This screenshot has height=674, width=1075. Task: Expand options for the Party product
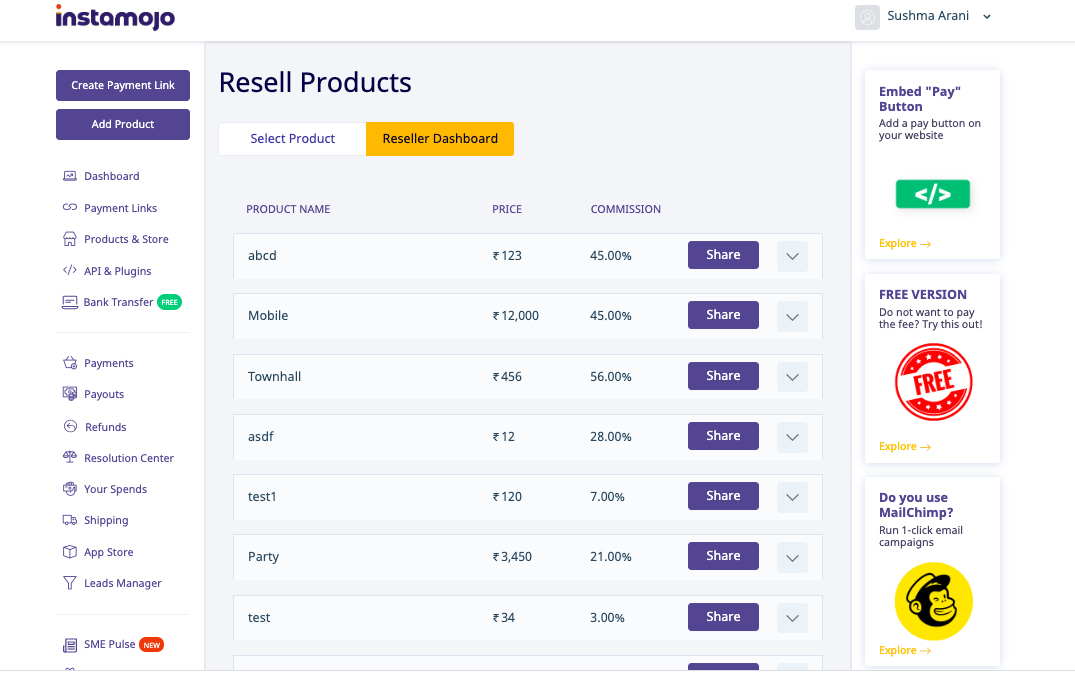coord(791,556)
